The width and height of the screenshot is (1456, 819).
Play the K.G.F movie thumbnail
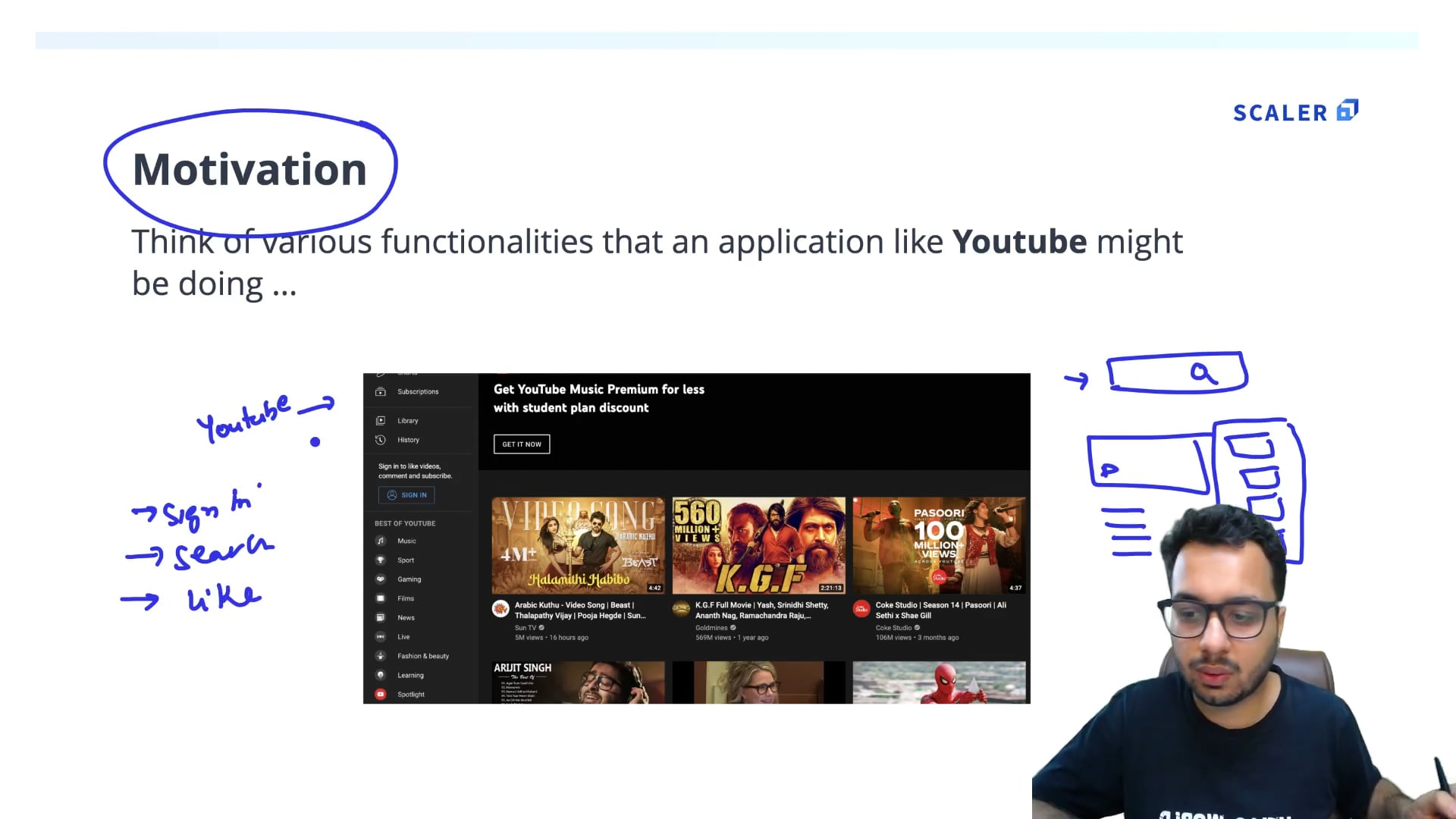pos(758,545)
